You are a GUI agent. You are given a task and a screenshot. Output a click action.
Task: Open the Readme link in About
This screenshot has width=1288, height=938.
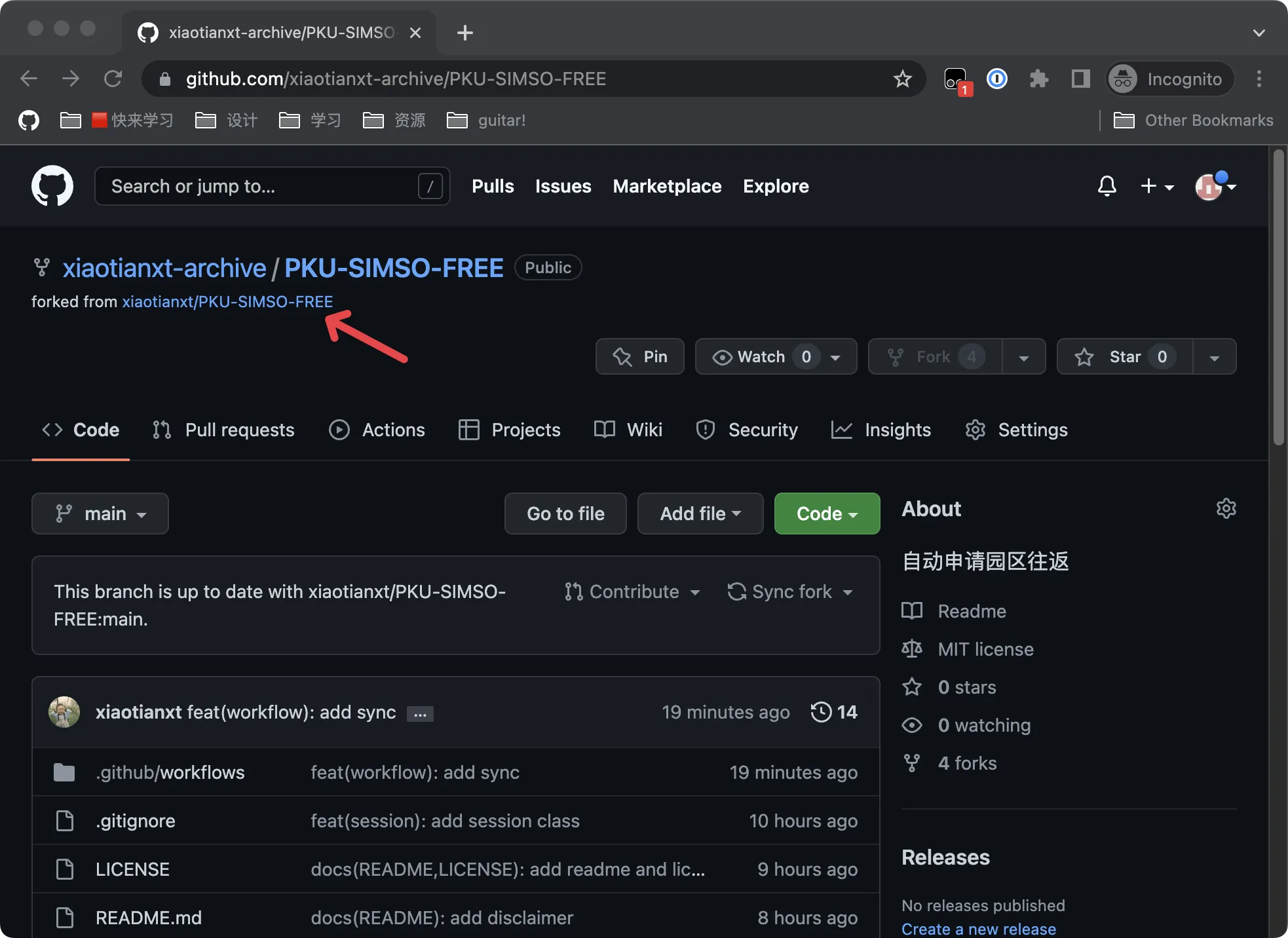coord(954,612)
